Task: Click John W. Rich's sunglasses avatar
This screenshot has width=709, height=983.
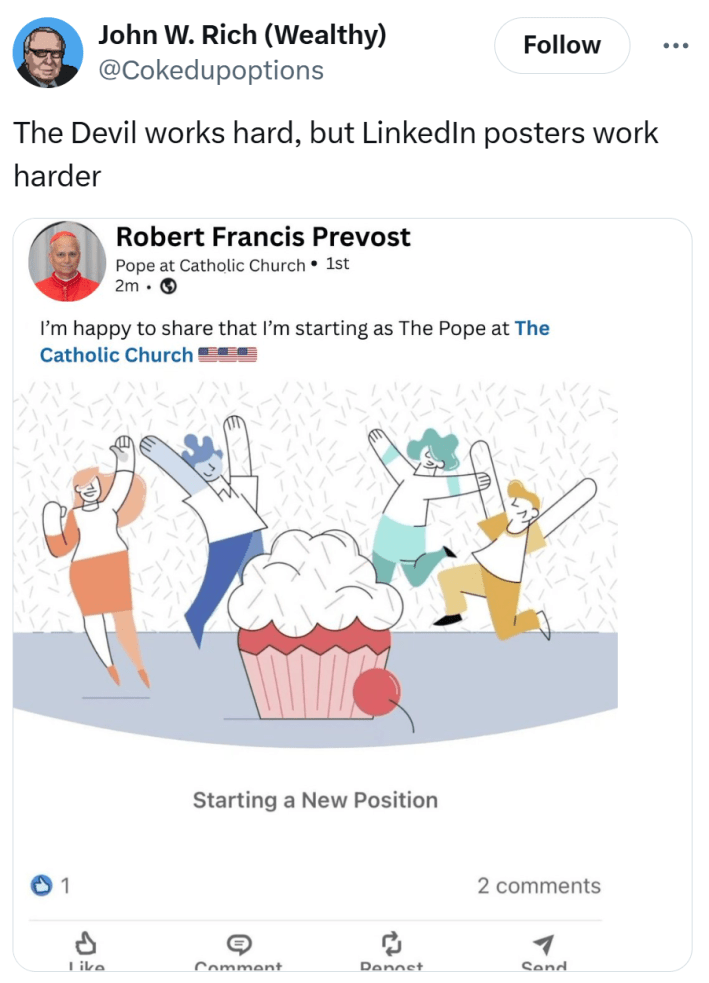Action: (48, 51)
